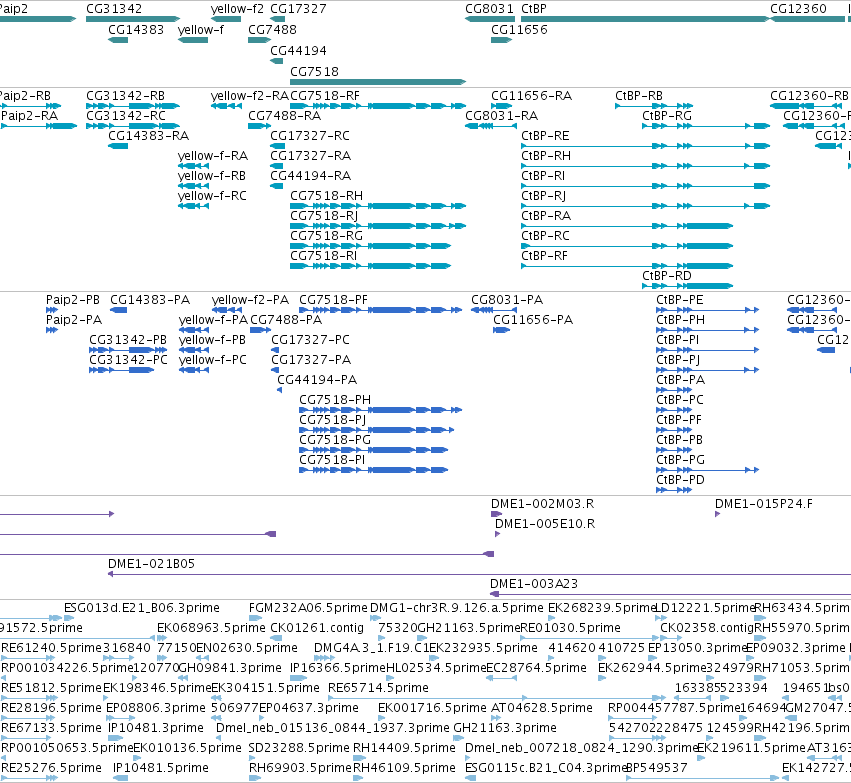Click transcript CtBP-RD label
851x783 pixels.
point(667,276)
